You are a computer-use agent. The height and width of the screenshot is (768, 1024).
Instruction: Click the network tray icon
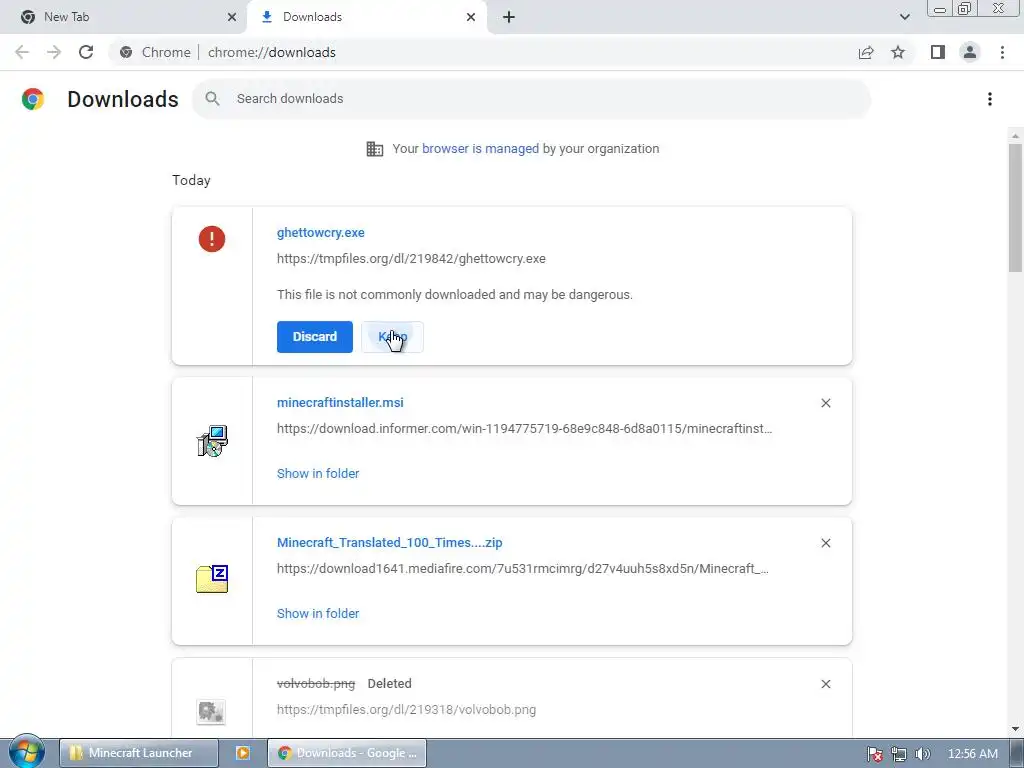click(x=899, y=754)
